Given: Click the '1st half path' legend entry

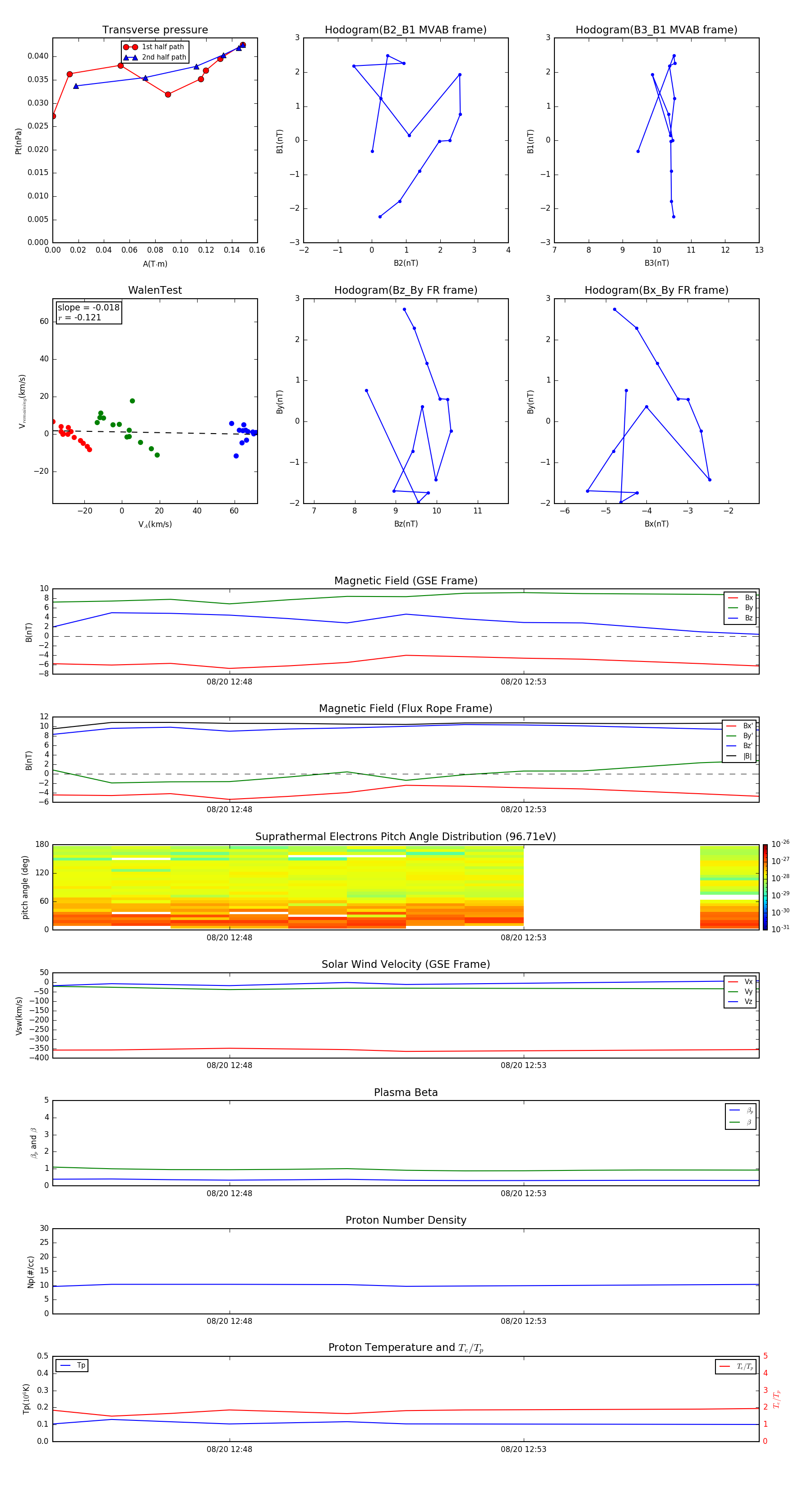Looking at the screenshot, I should coord(154,47).
